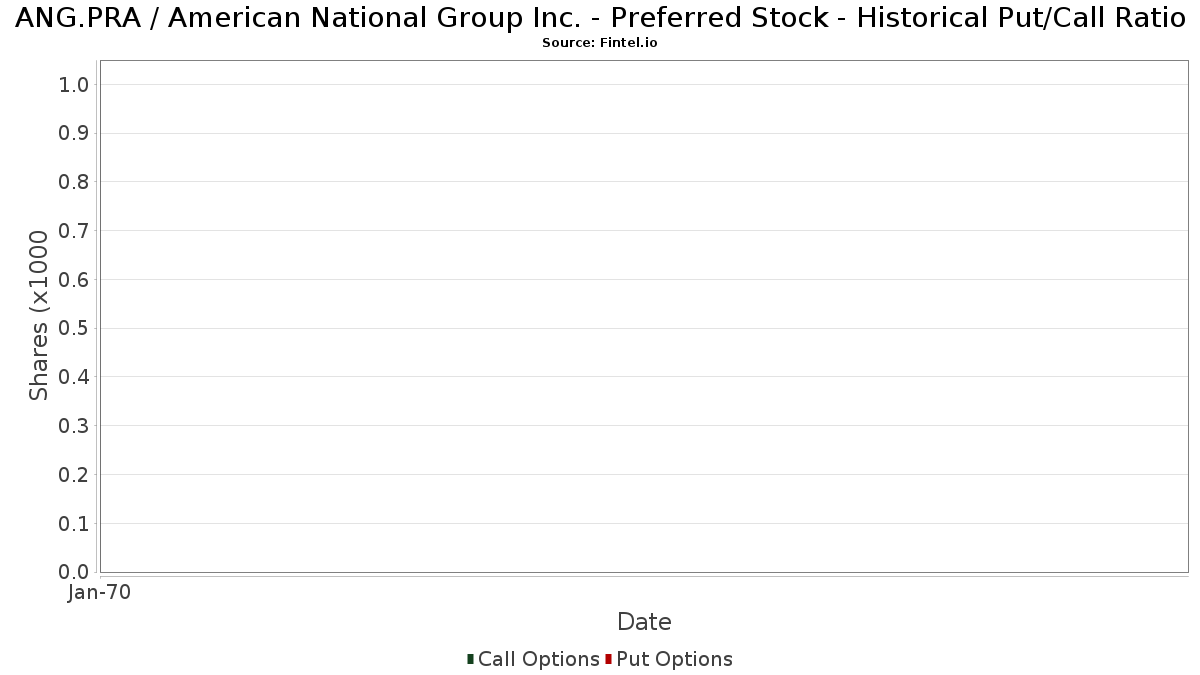The height and width of the screenshot is (675, 1200).
Task: Choose the 0.2 y-axis tick label
Action: click(74, 475)
